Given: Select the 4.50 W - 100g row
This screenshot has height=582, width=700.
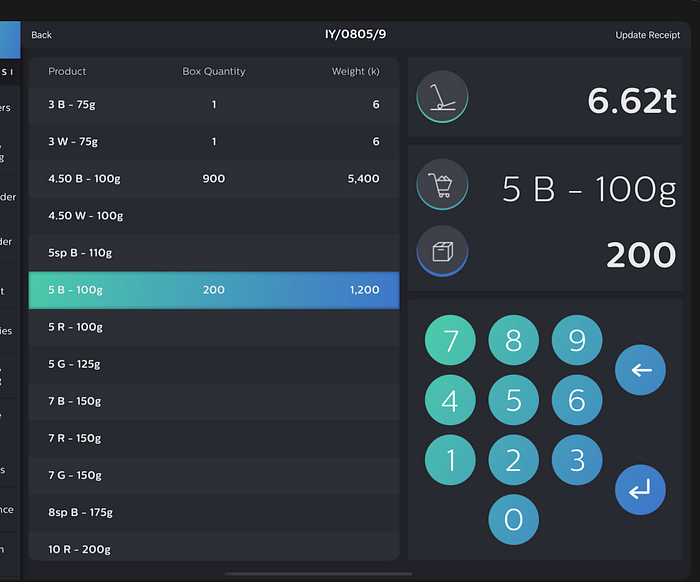Looking at the screenshot, I should pos(214,216).
